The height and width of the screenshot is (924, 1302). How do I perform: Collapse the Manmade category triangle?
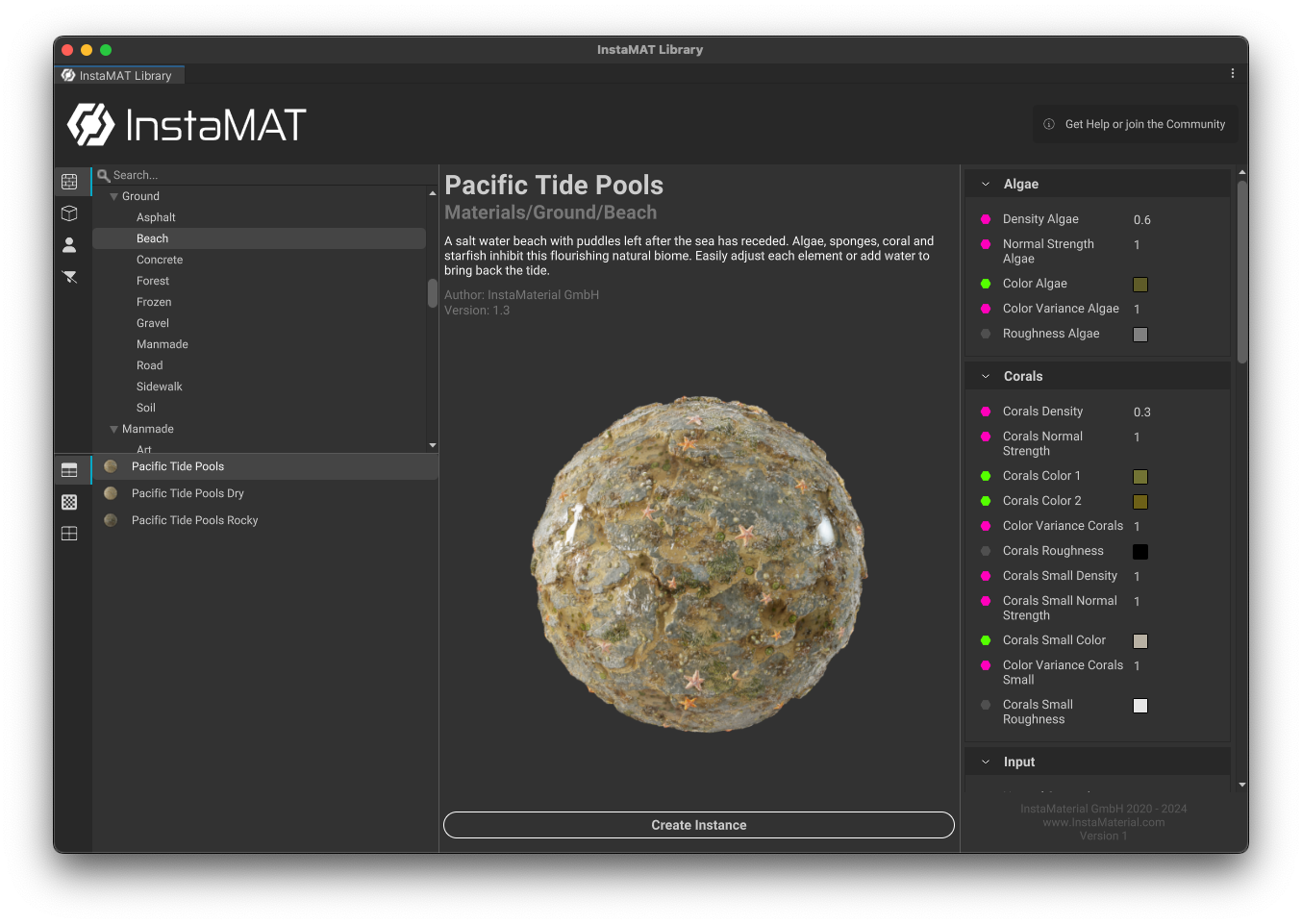[113, 429]
